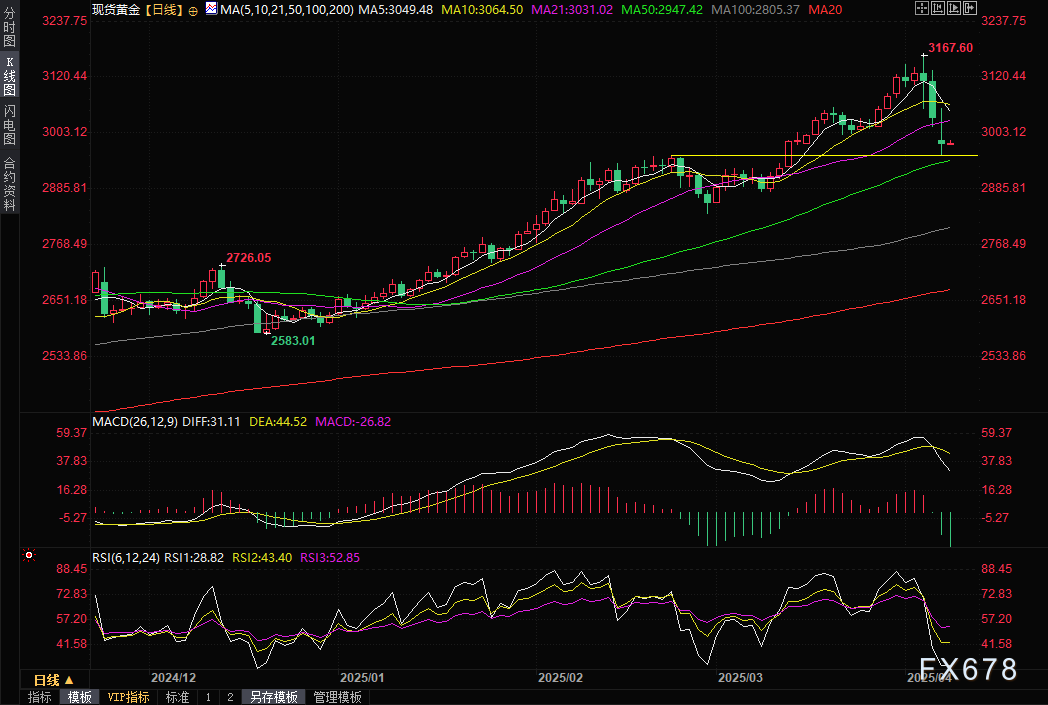Screen dimensions: 1048x705
Task: Switch to the 指标 bottom tab
Action: point(40,697)
